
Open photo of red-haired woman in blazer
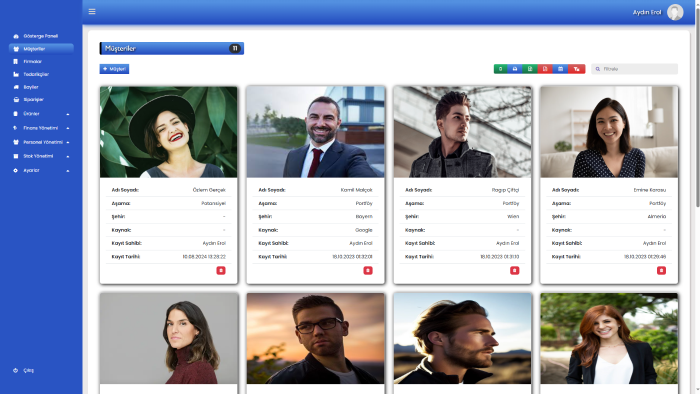(609, 338)
